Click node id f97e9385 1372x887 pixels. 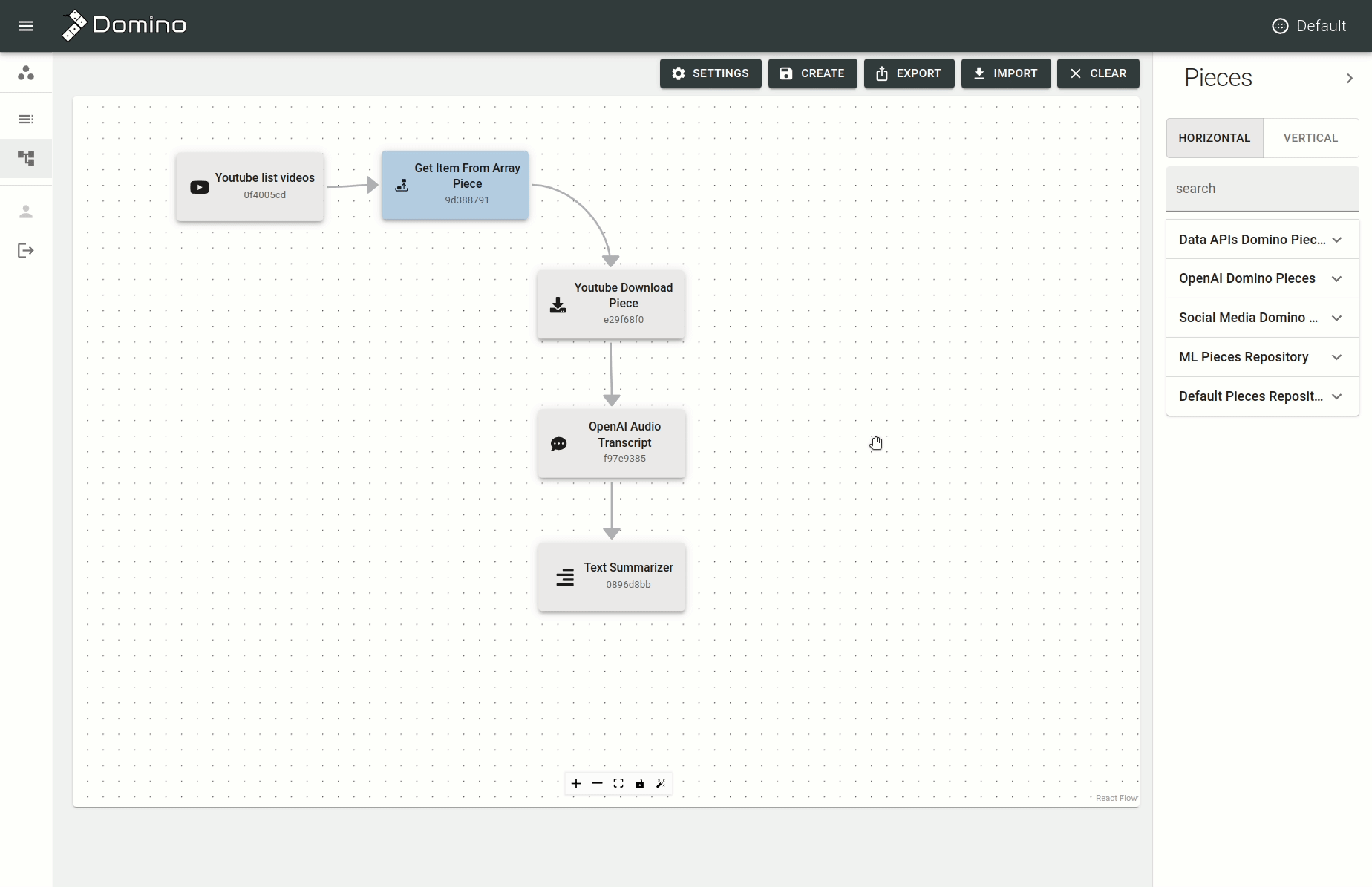pos(624,459)
